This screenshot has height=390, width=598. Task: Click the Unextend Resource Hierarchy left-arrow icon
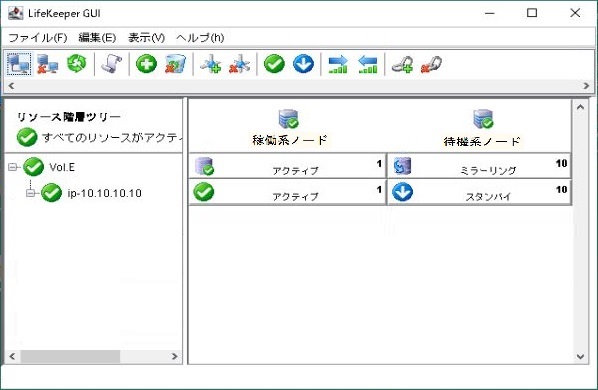(x=368, y=64)
